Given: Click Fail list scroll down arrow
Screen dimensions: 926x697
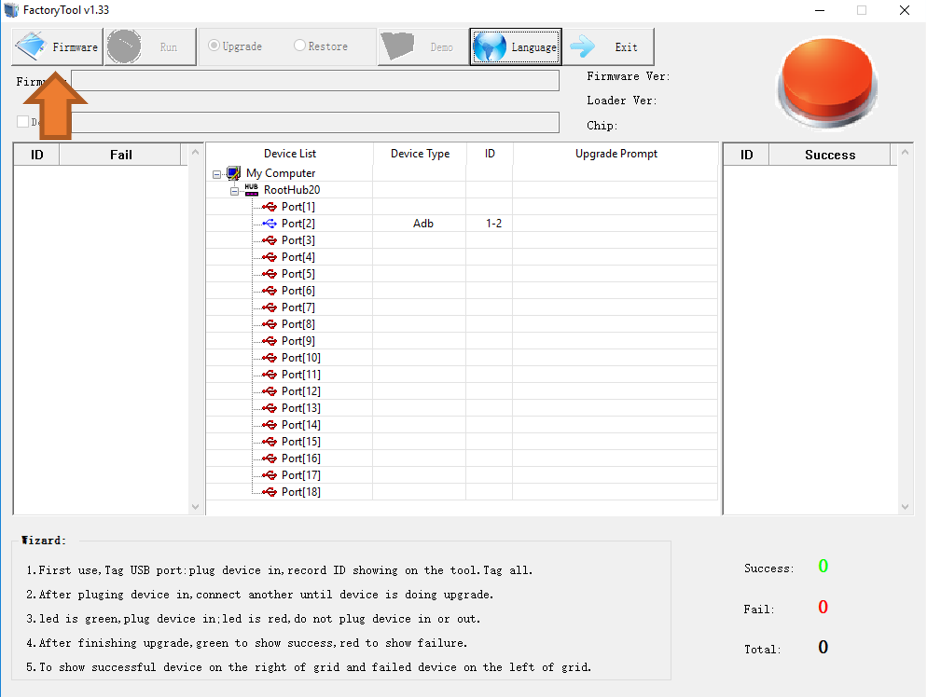Looking at the screenshot, I should click(x=195, y=507).
